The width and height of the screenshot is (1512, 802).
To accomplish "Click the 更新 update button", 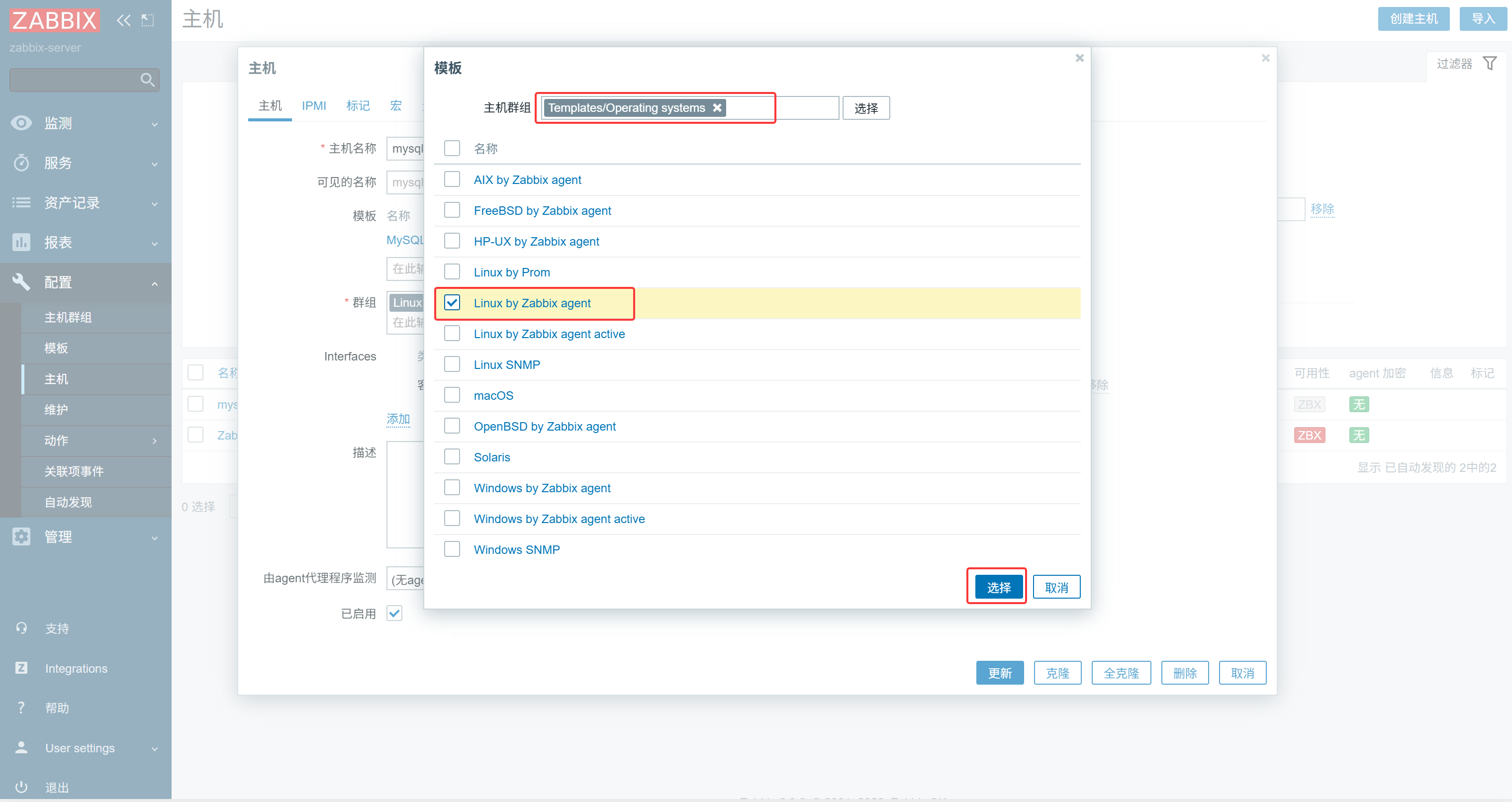I will (1000, 673).
